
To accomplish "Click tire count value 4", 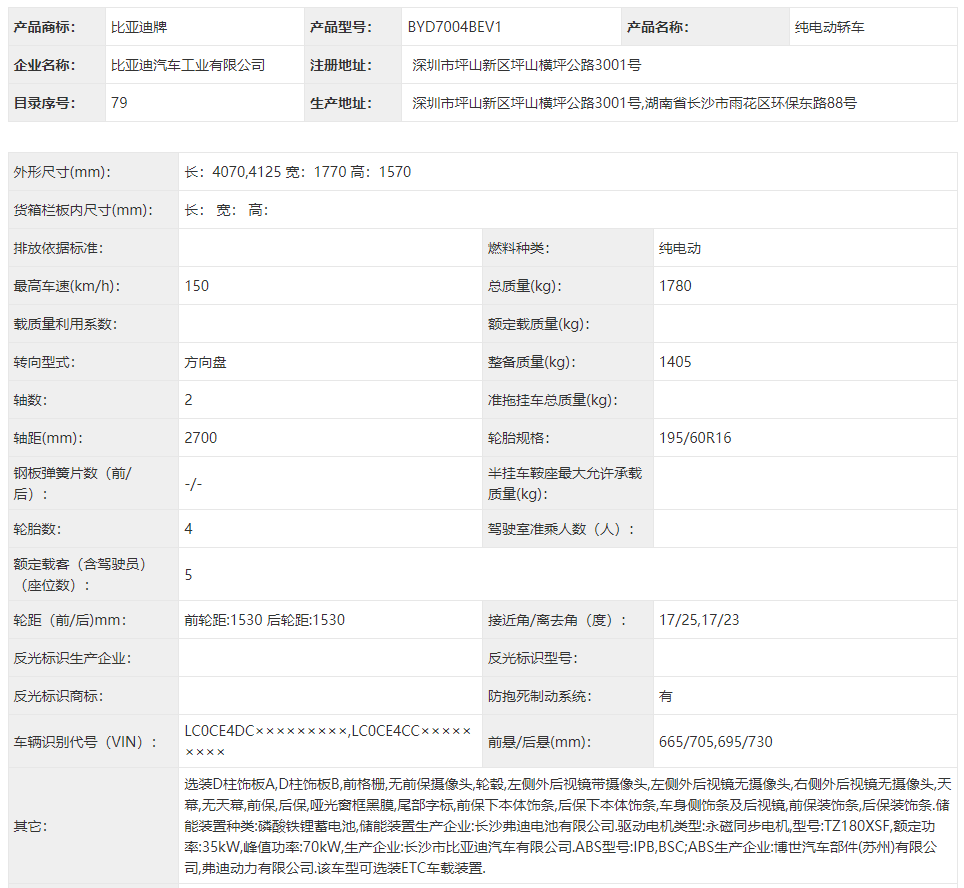I will pyautogui.click(x=189, y=529).
